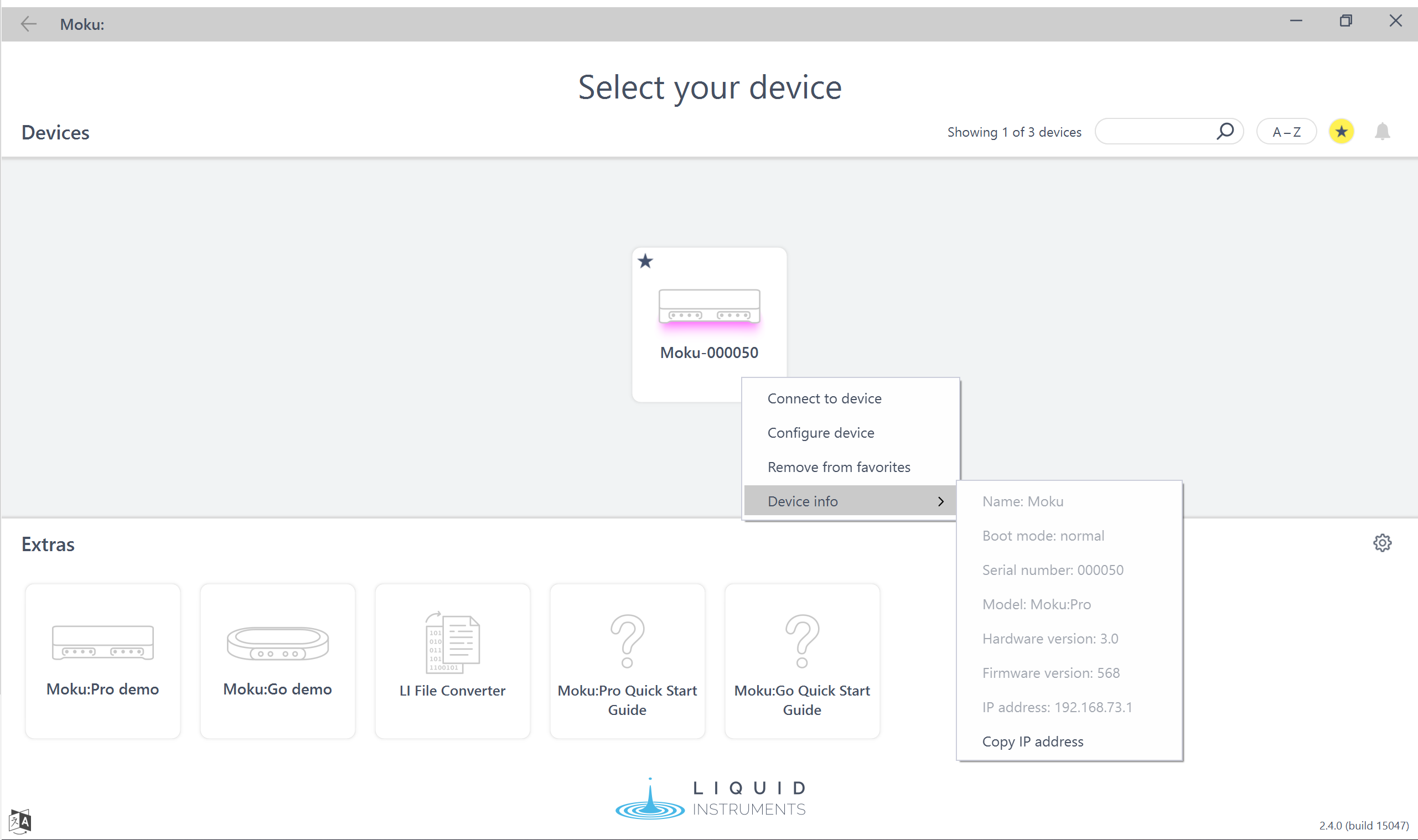Open the LI File Converter icon

coord(452,642)
